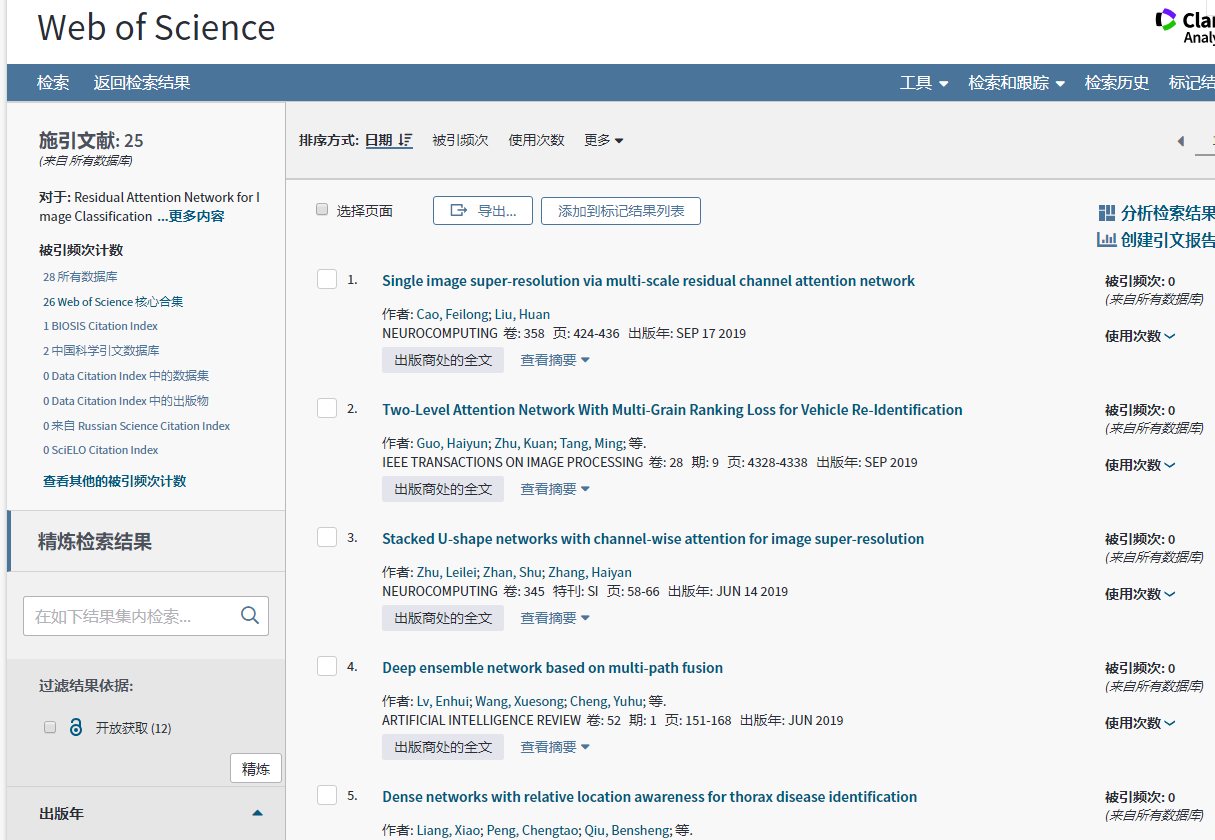Image resolution: width=1215 pixels, height=840 pixels.
Task: Click the 28 所有数据库 count link
Action: pyautogui.click(x=80, y=277)
